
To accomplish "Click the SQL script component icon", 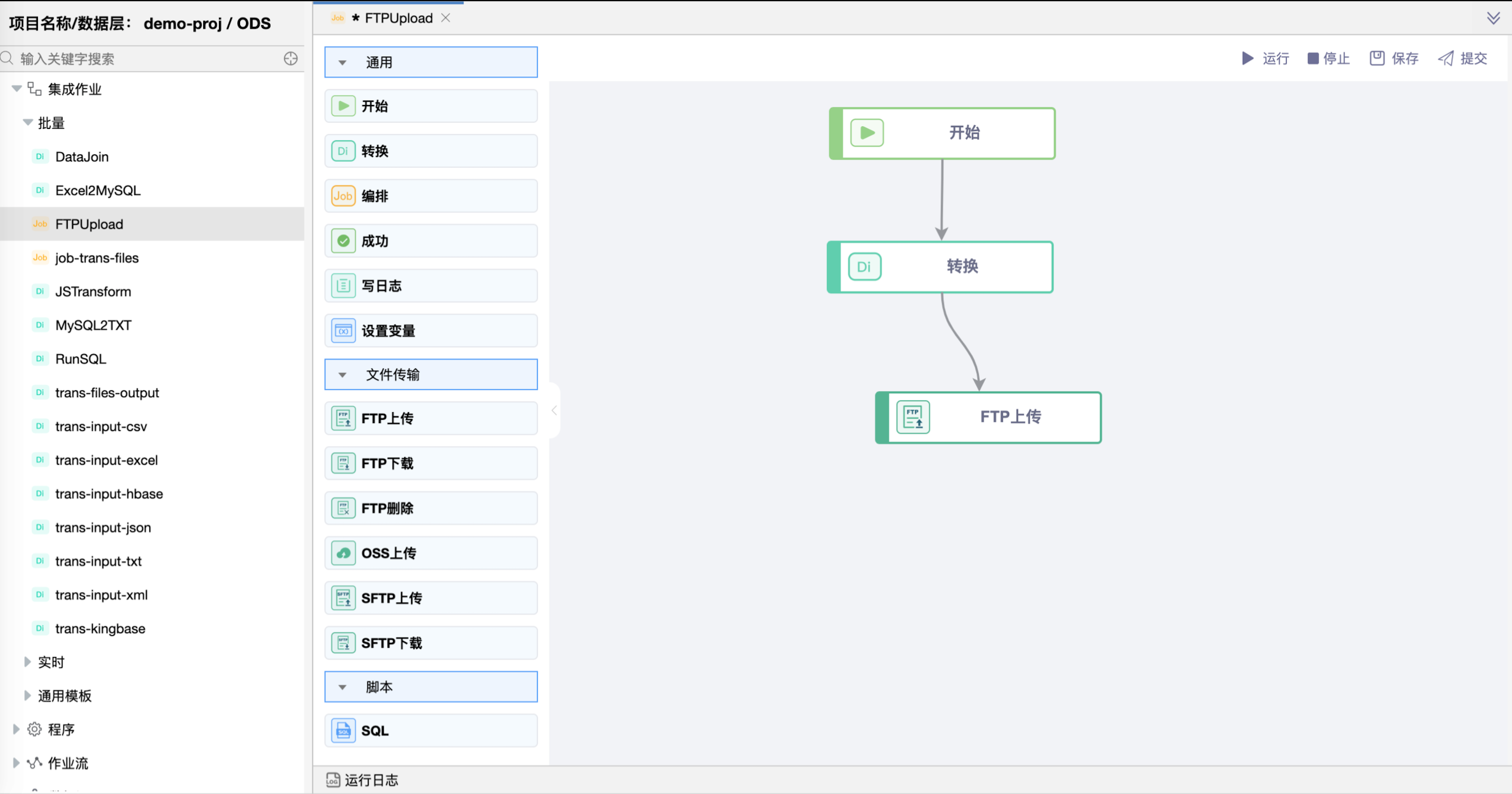I will tap(343, 731).
